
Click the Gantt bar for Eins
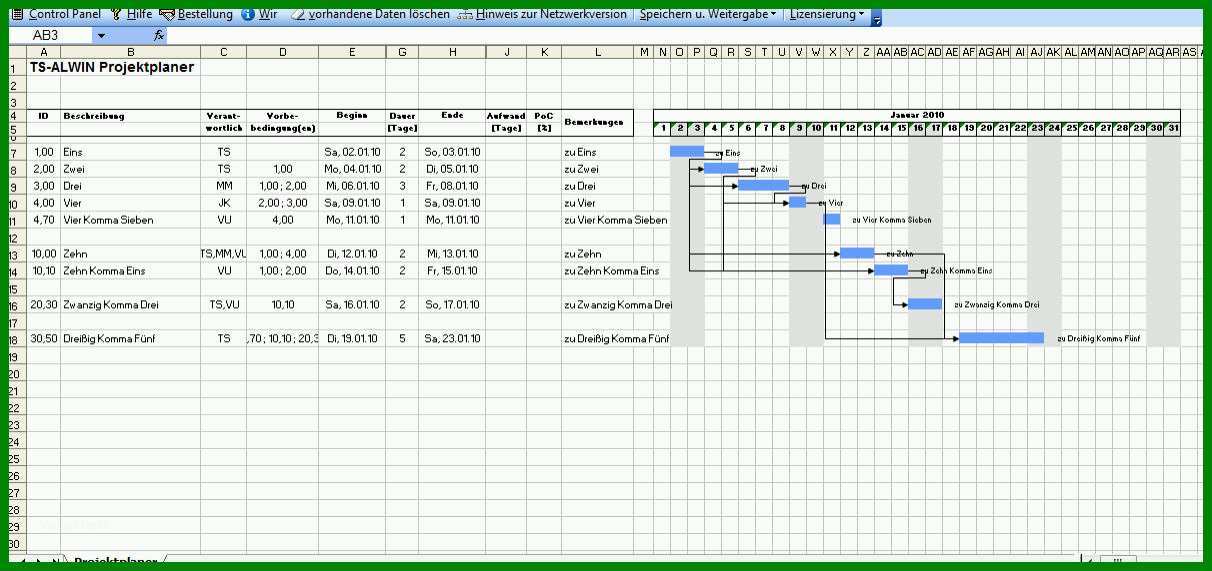(687, 151)
